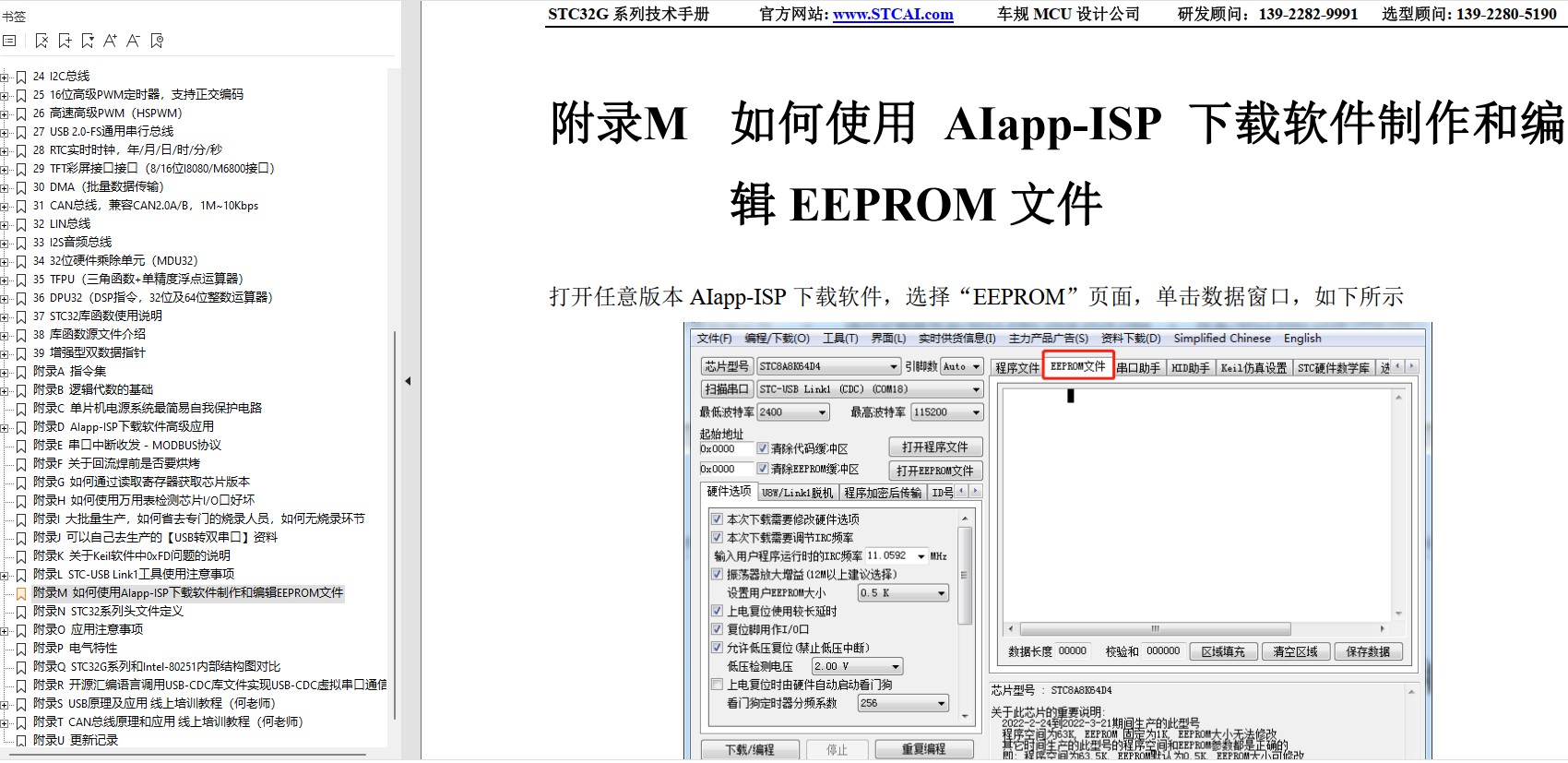Expand the 25 16位高级PWM定时器 bookmark
The image size is (1568, 763).
5,95
